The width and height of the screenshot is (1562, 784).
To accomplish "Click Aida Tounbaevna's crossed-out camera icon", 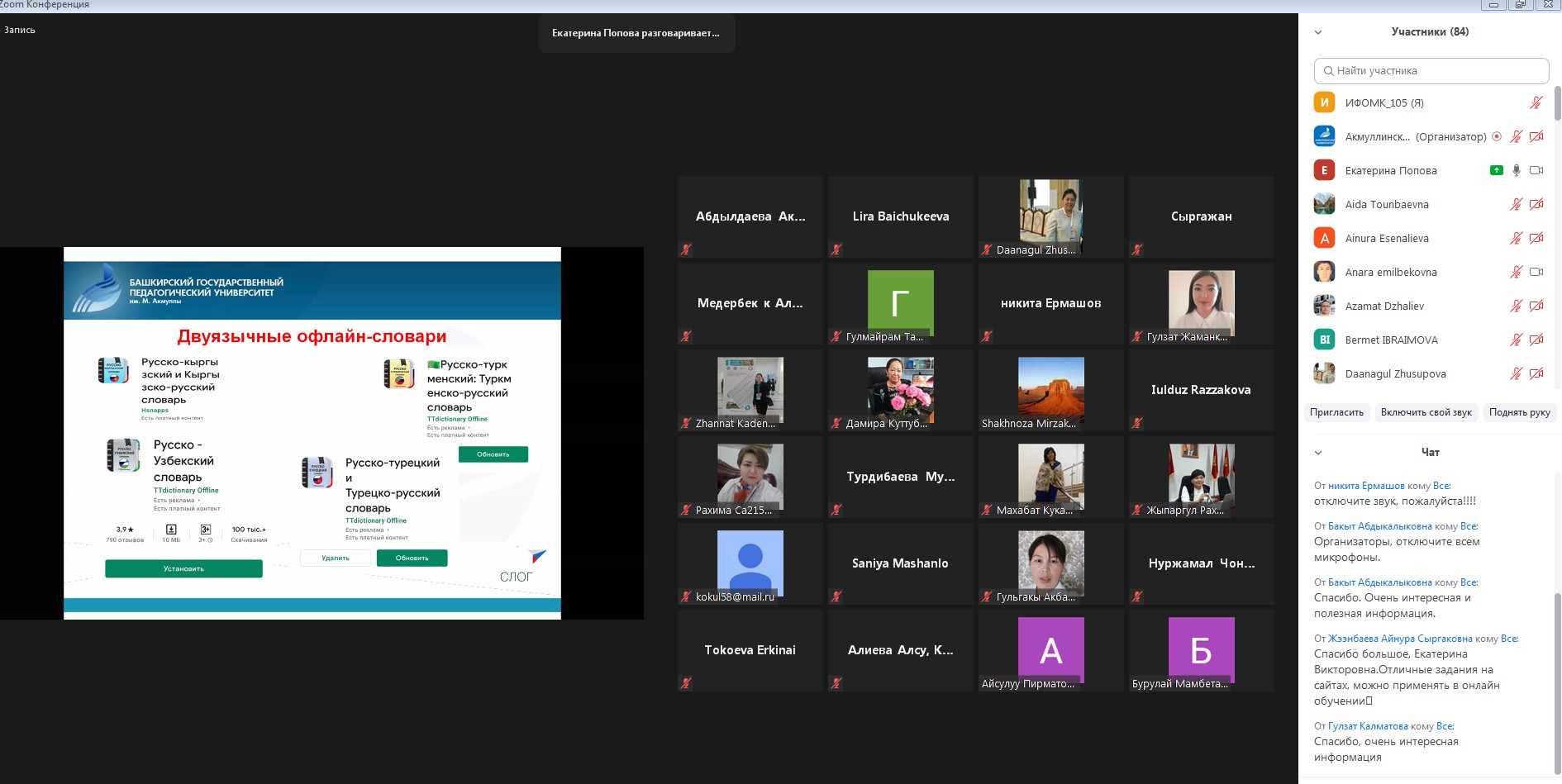I will tap(1536, 205).
